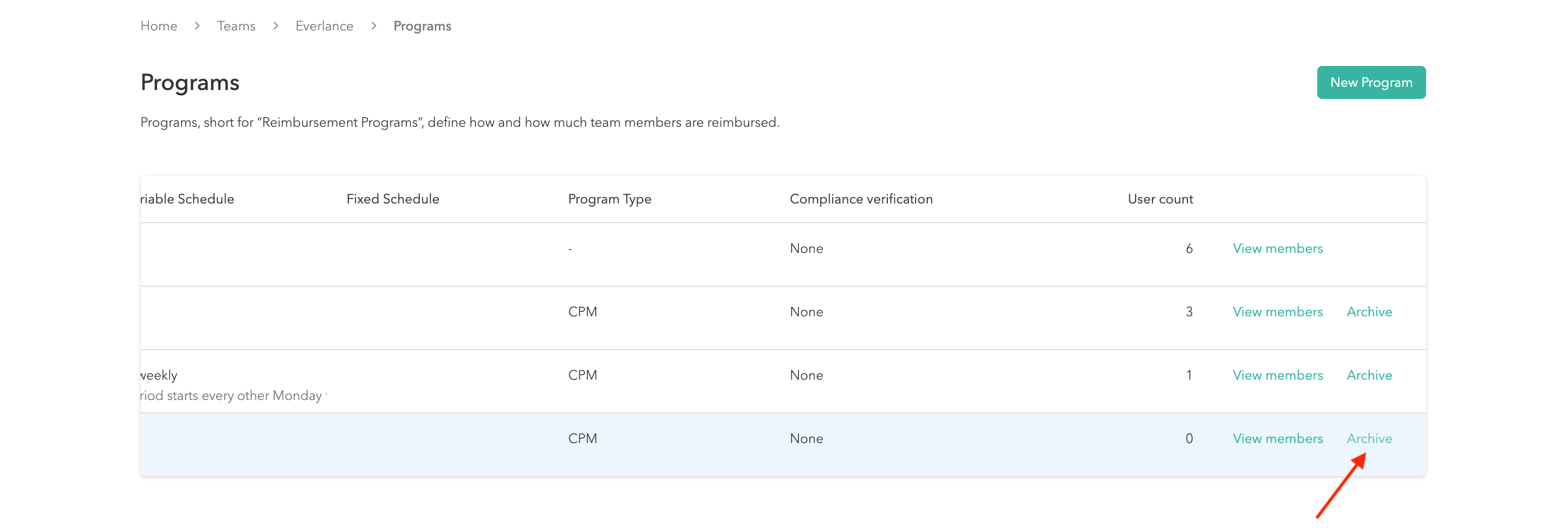Screen dimensions: 1568x528
Task: Archive the program with 1 user
Action: coord(1369,375)
